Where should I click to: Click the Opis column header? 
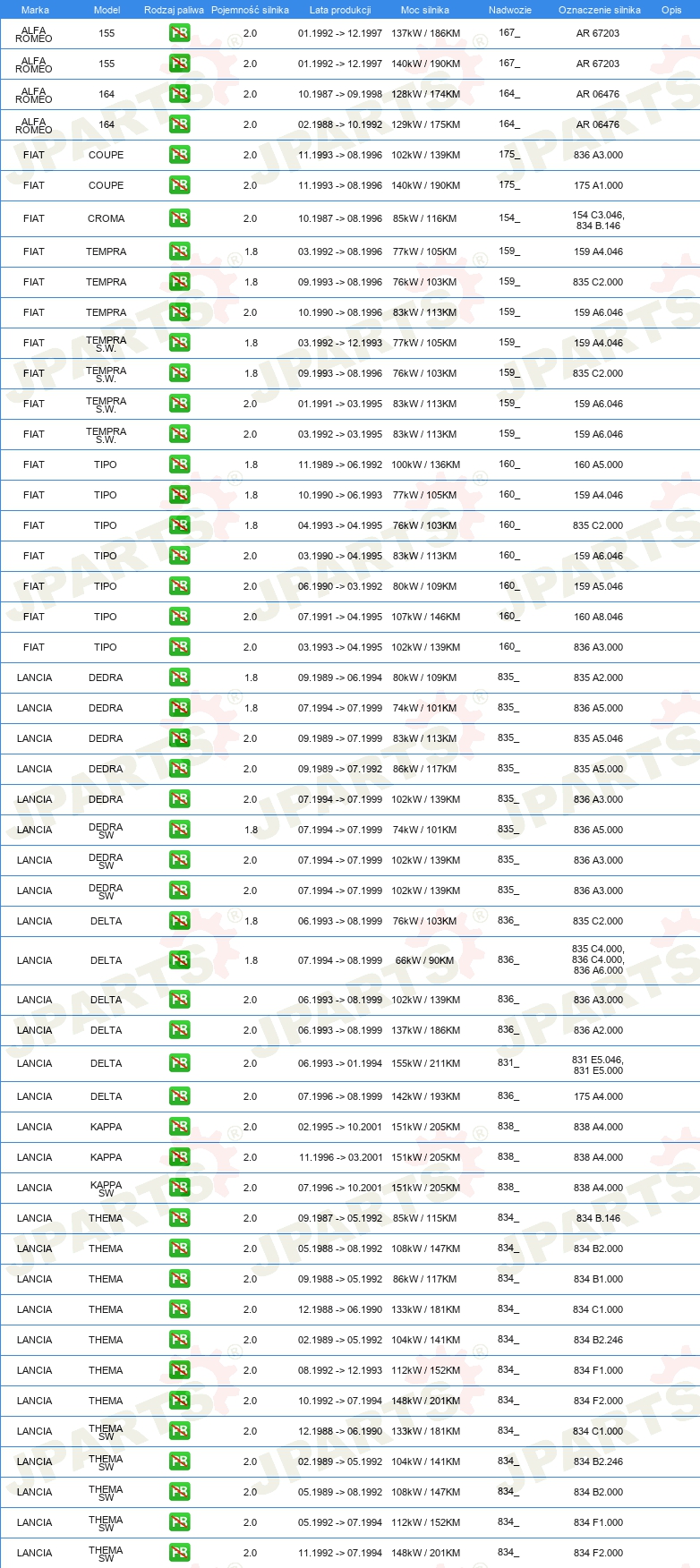671,10
